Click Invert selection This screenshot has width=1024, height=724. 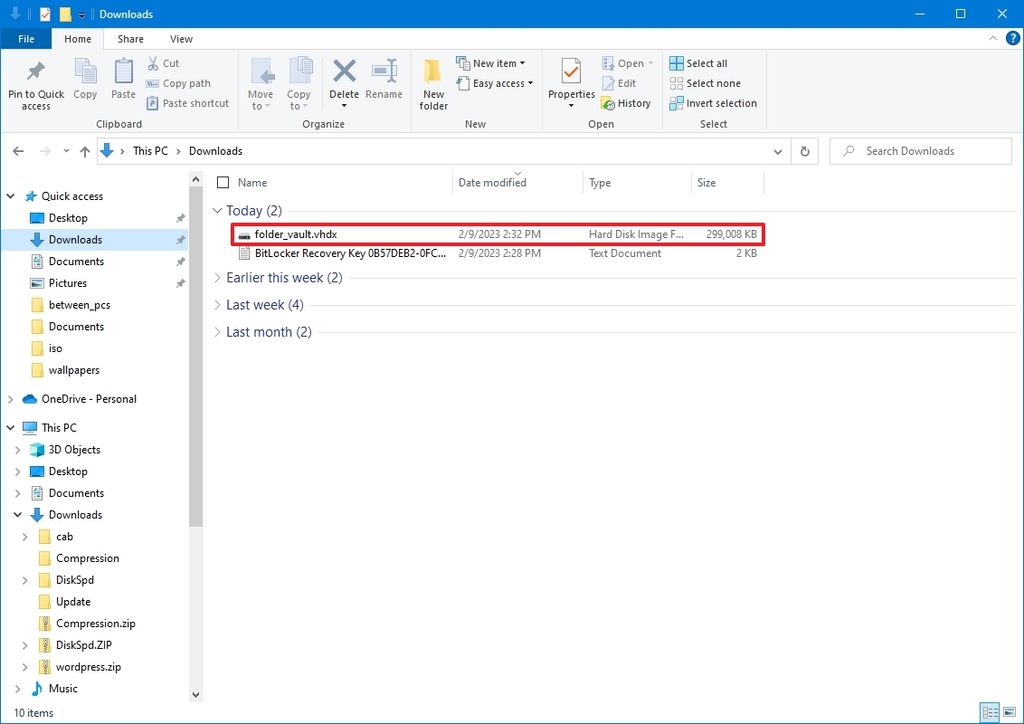click(713, 103)
